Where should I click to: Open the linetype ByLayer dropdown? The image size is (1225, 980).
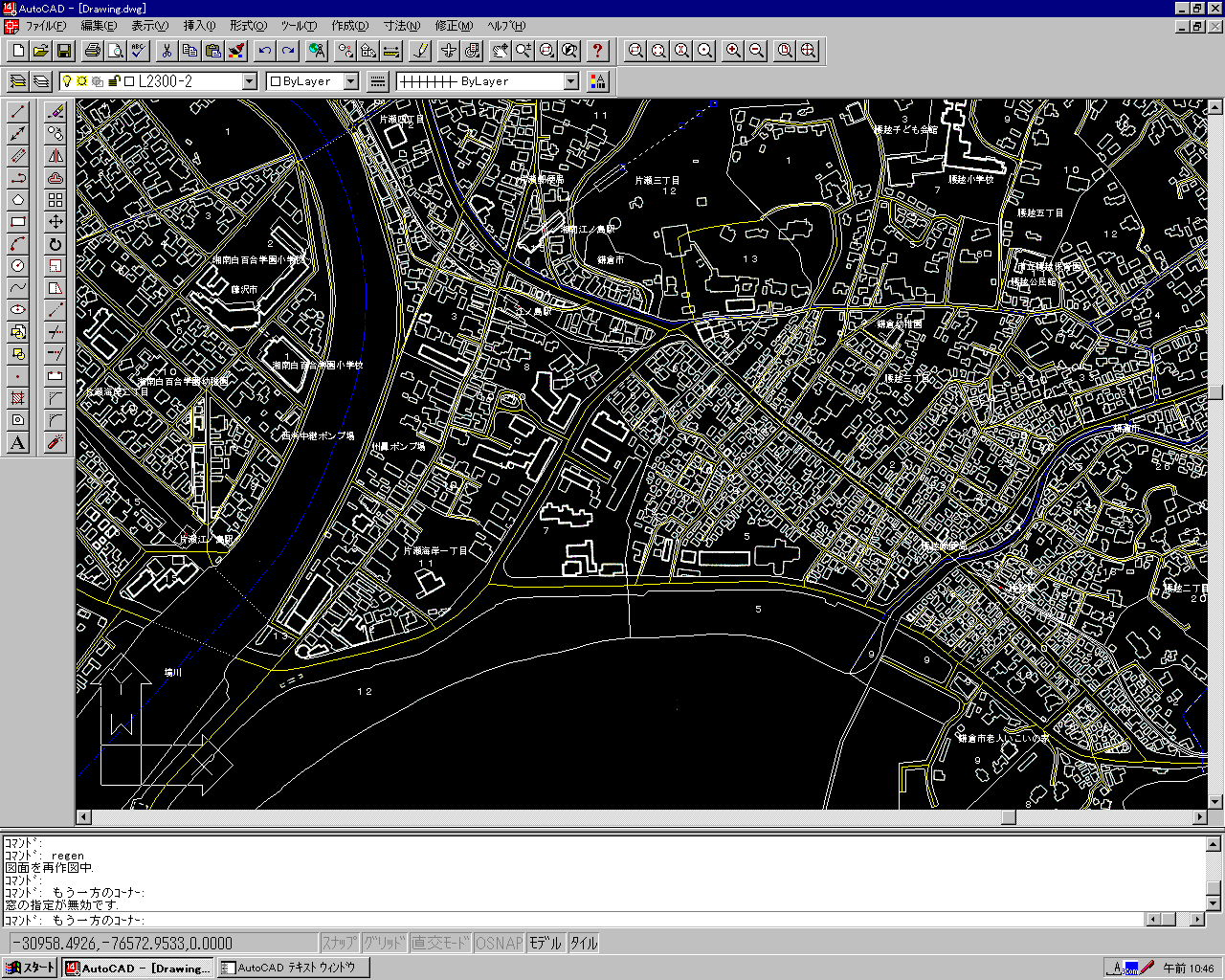(570, 81)
